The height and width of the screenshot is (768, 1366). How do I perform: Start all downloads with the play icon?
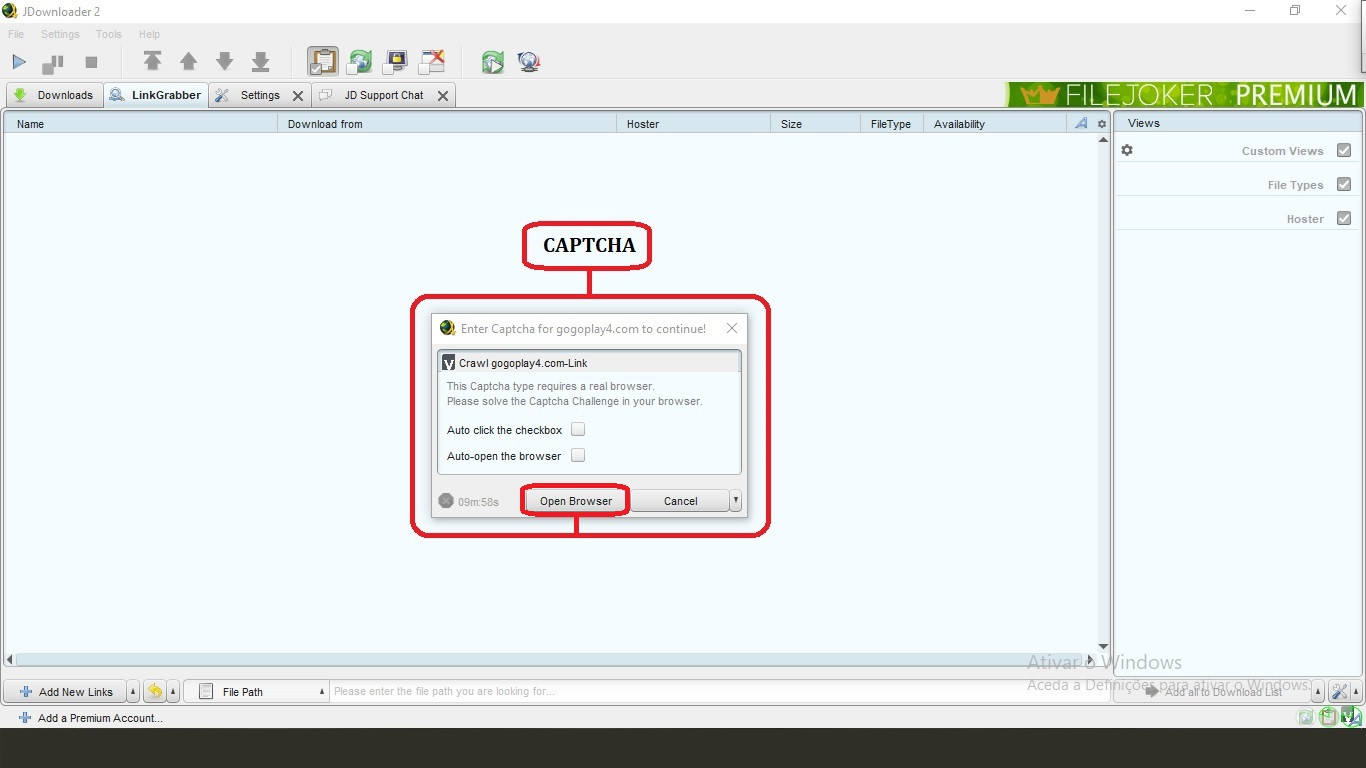click(x=19, y=62)
